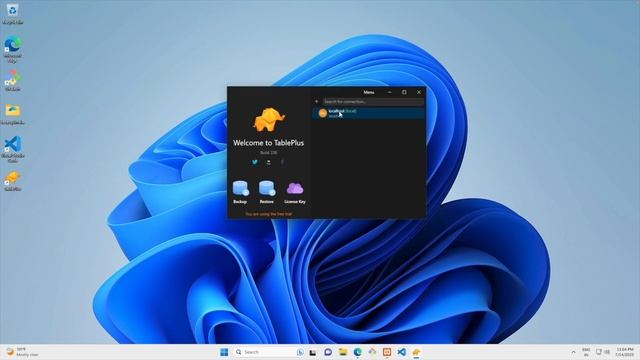The image size is (640, 360).
Task: Open the License Key cloud icon
Action: pyautogui.click(x=295, y=188)
